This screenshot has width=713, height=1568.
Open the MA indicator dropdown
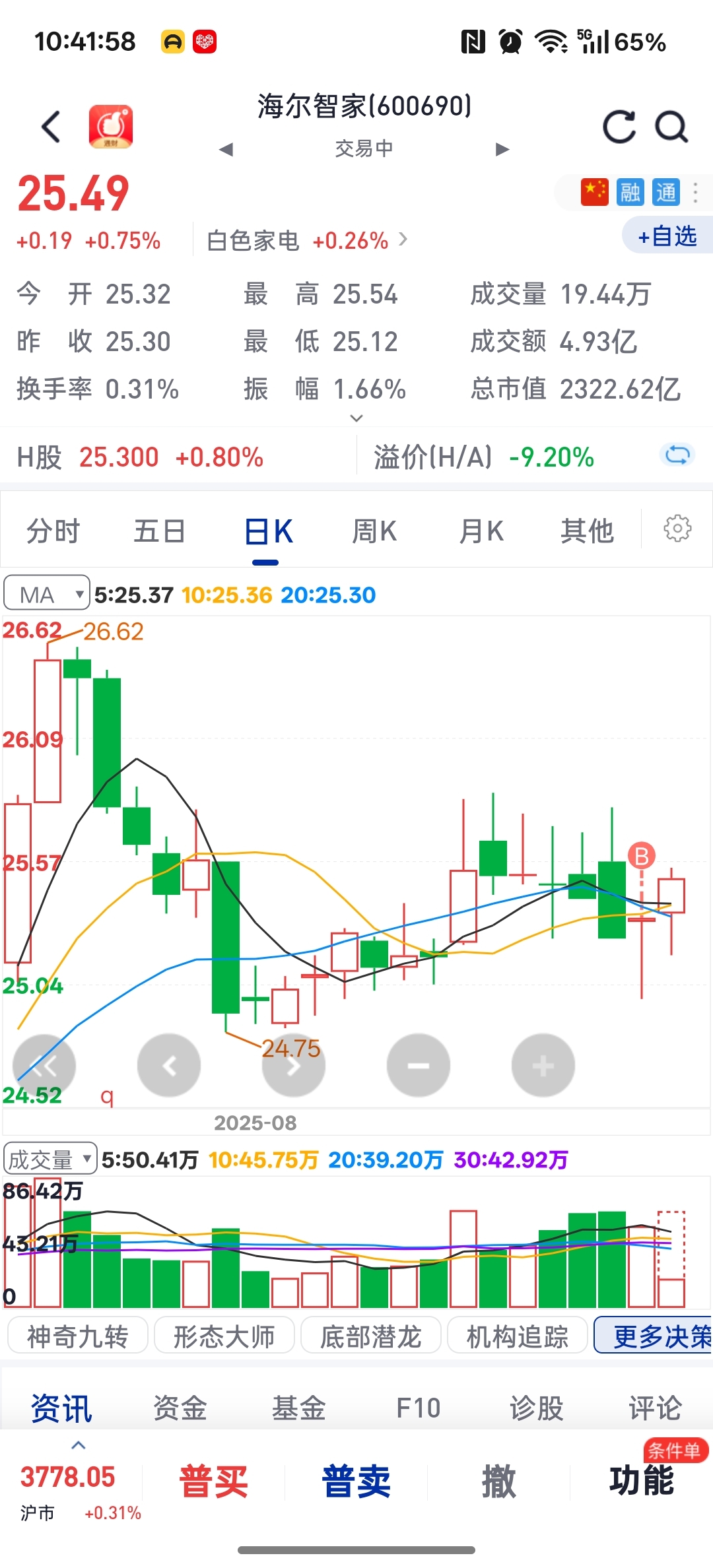click(47, 595)
